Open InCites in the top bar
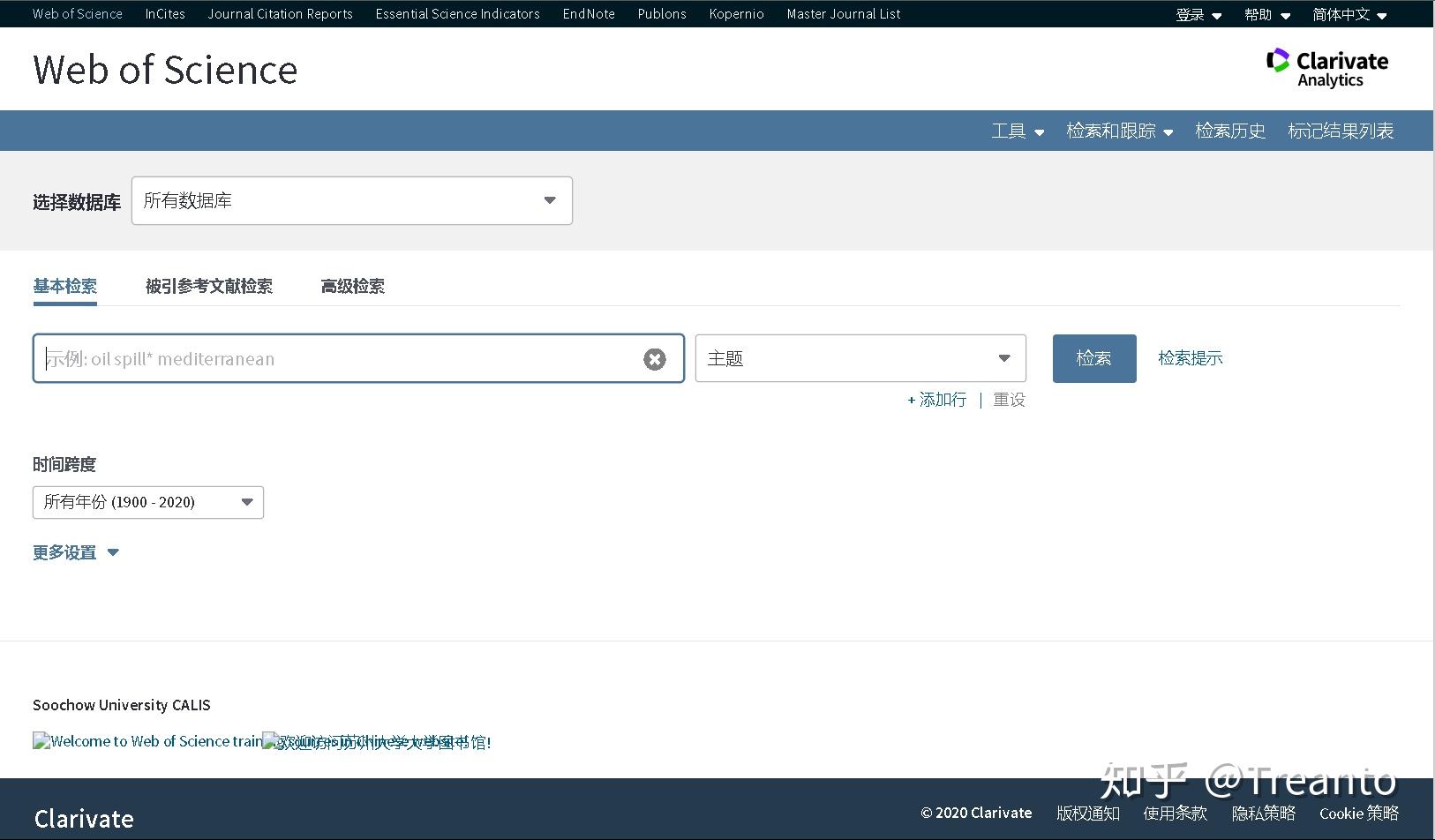The width and height of the screenshot is (1435, 840). pos(165,14)
